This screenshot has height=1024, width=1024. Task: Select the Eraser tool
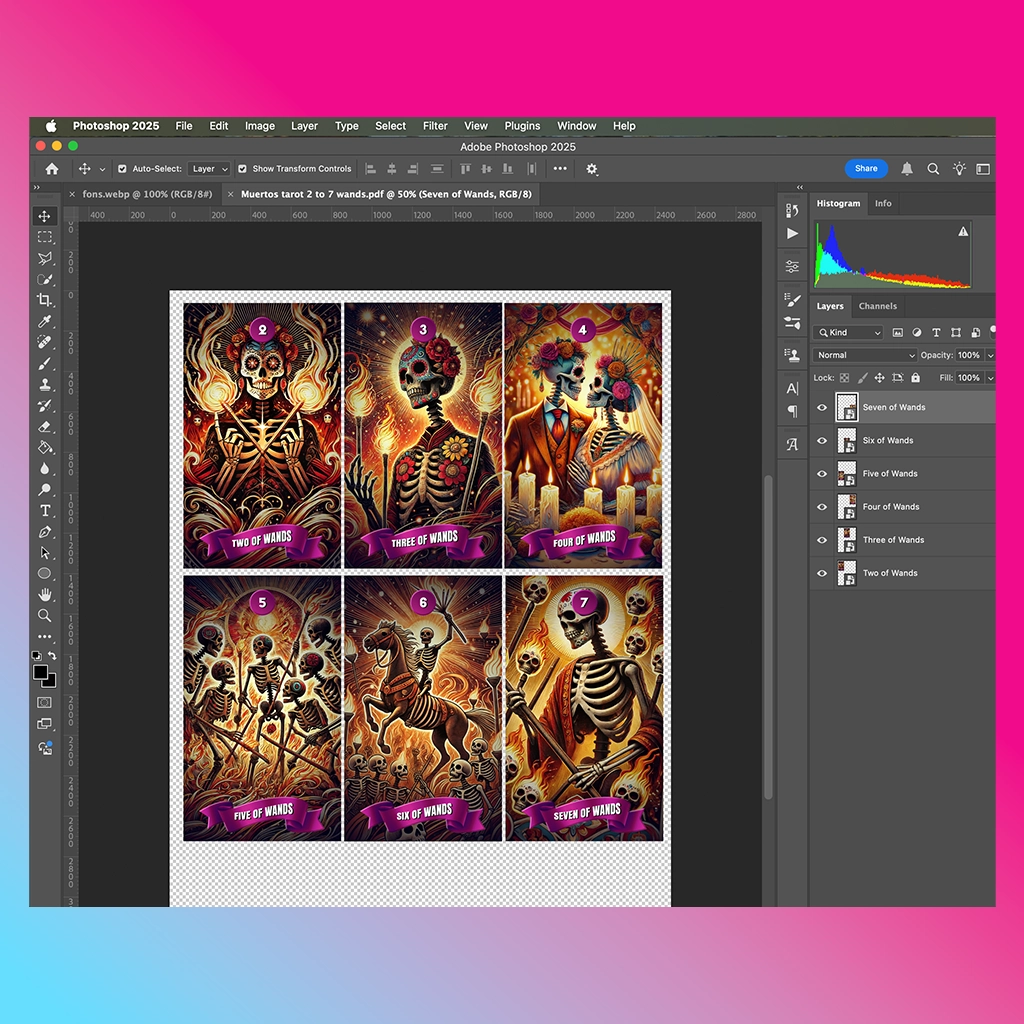point(44,426)
